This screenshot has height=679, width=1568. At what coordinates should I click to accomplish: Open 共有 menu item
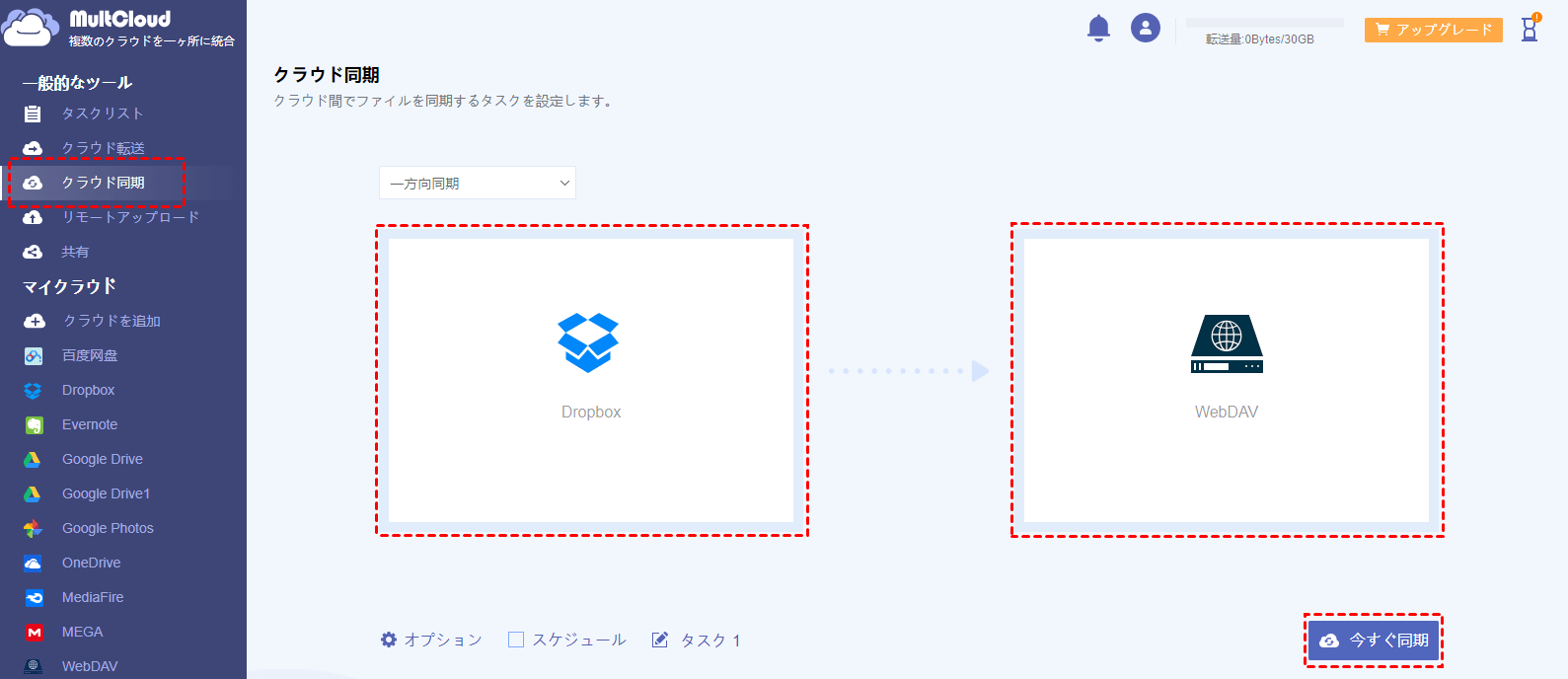tap(75, 252)
